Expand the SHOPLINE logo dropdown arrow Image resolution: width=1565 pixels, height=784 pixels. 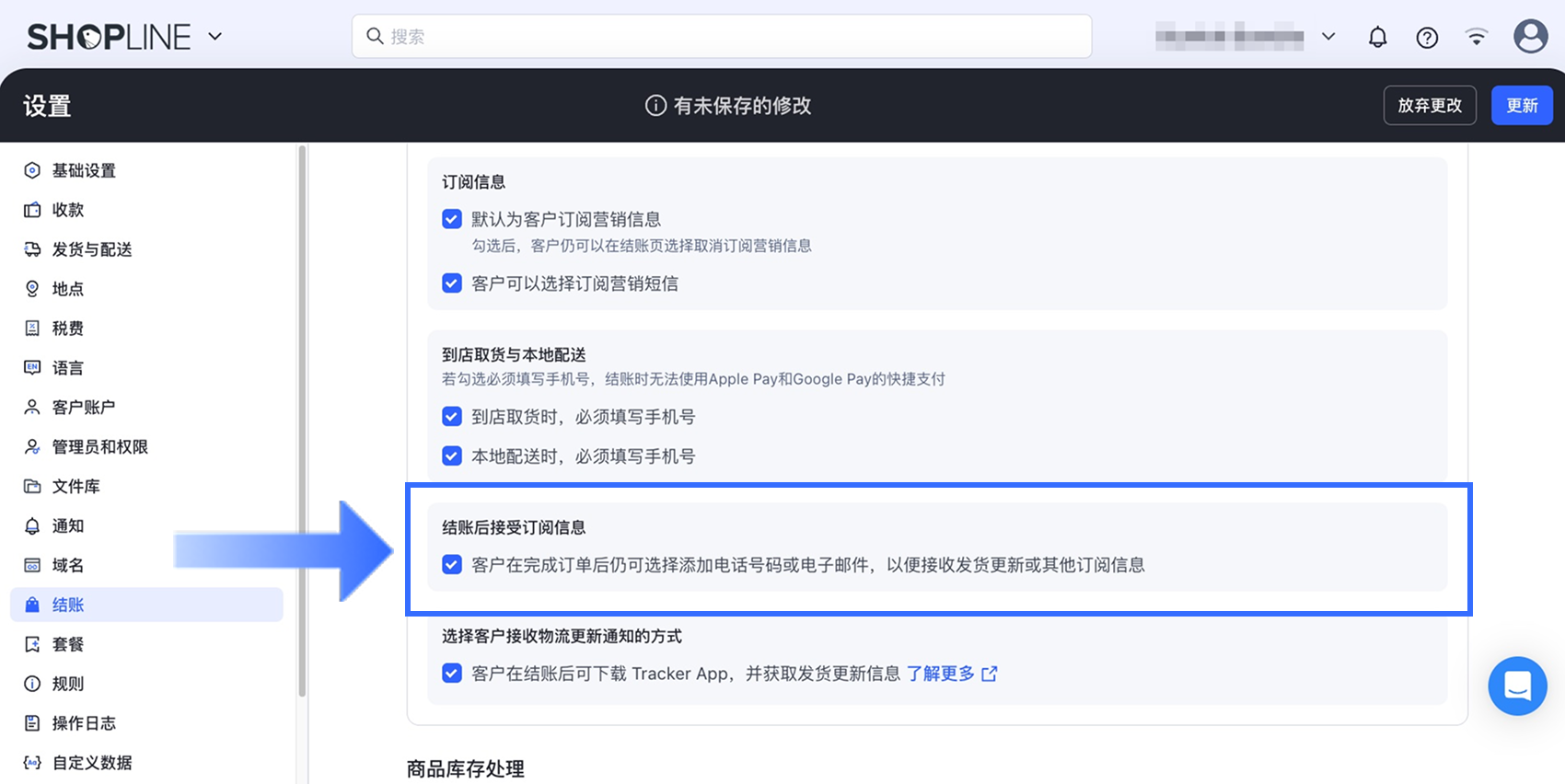tap(215, 37)
